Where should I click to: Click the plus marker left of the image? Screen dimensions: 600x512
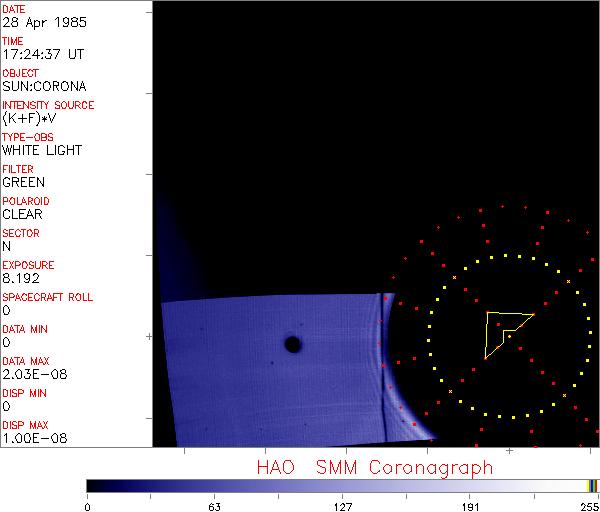149,338
